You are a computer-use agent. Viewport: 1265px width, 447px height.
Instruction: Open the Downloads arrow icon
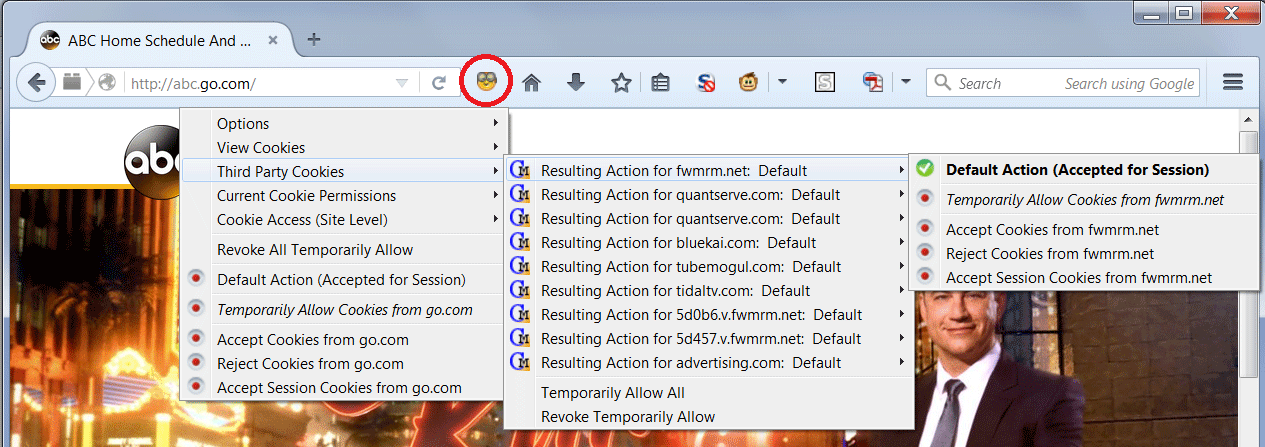[x=576, y=83]
